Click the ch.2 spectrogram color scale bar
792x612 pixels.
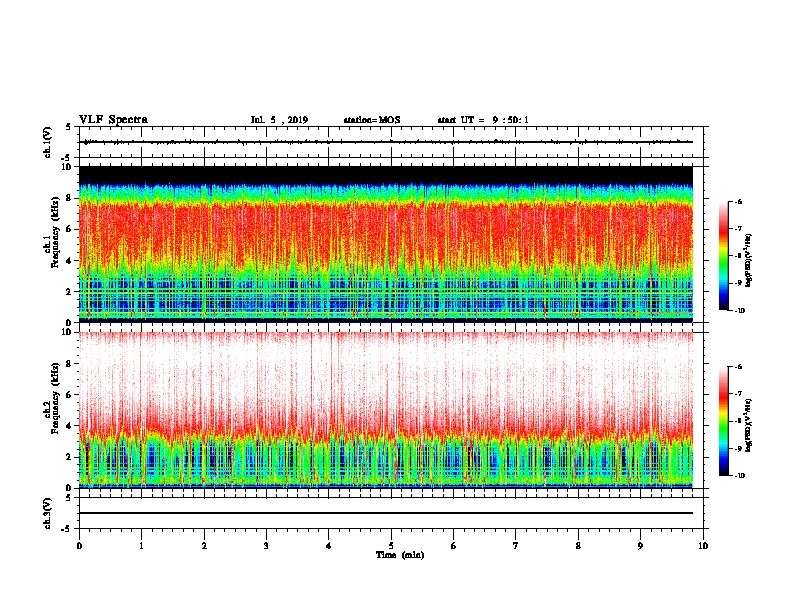tap(723, 421)
